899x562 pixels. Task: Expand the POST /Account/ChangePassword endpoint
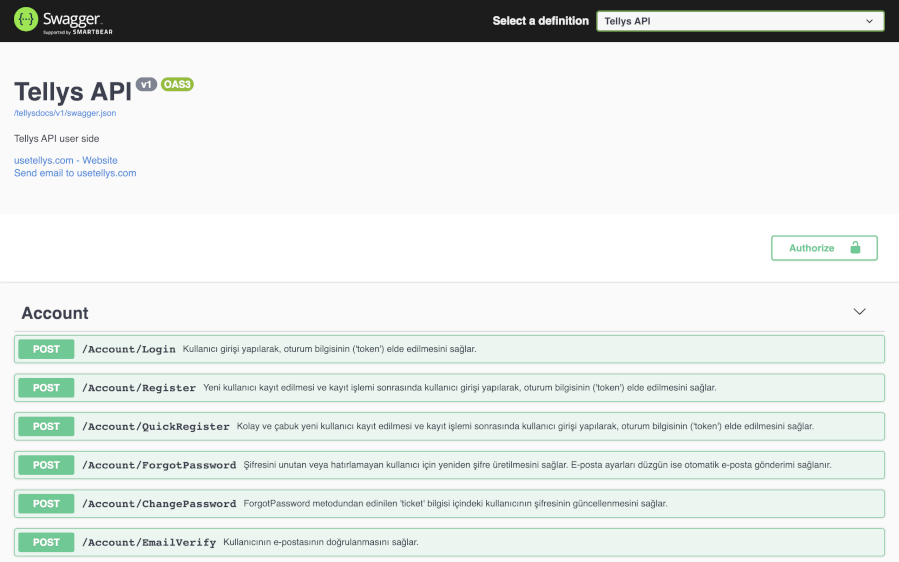coord(159,504)
